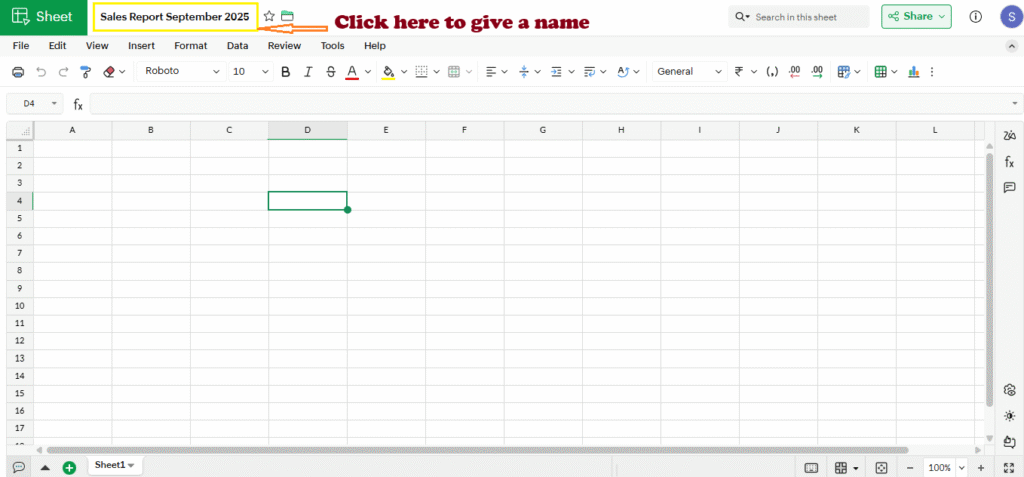Image resolution: width=1024 pixels, height=477 pixels.
Task: Zoom in with the plus button
Action: 980,468
